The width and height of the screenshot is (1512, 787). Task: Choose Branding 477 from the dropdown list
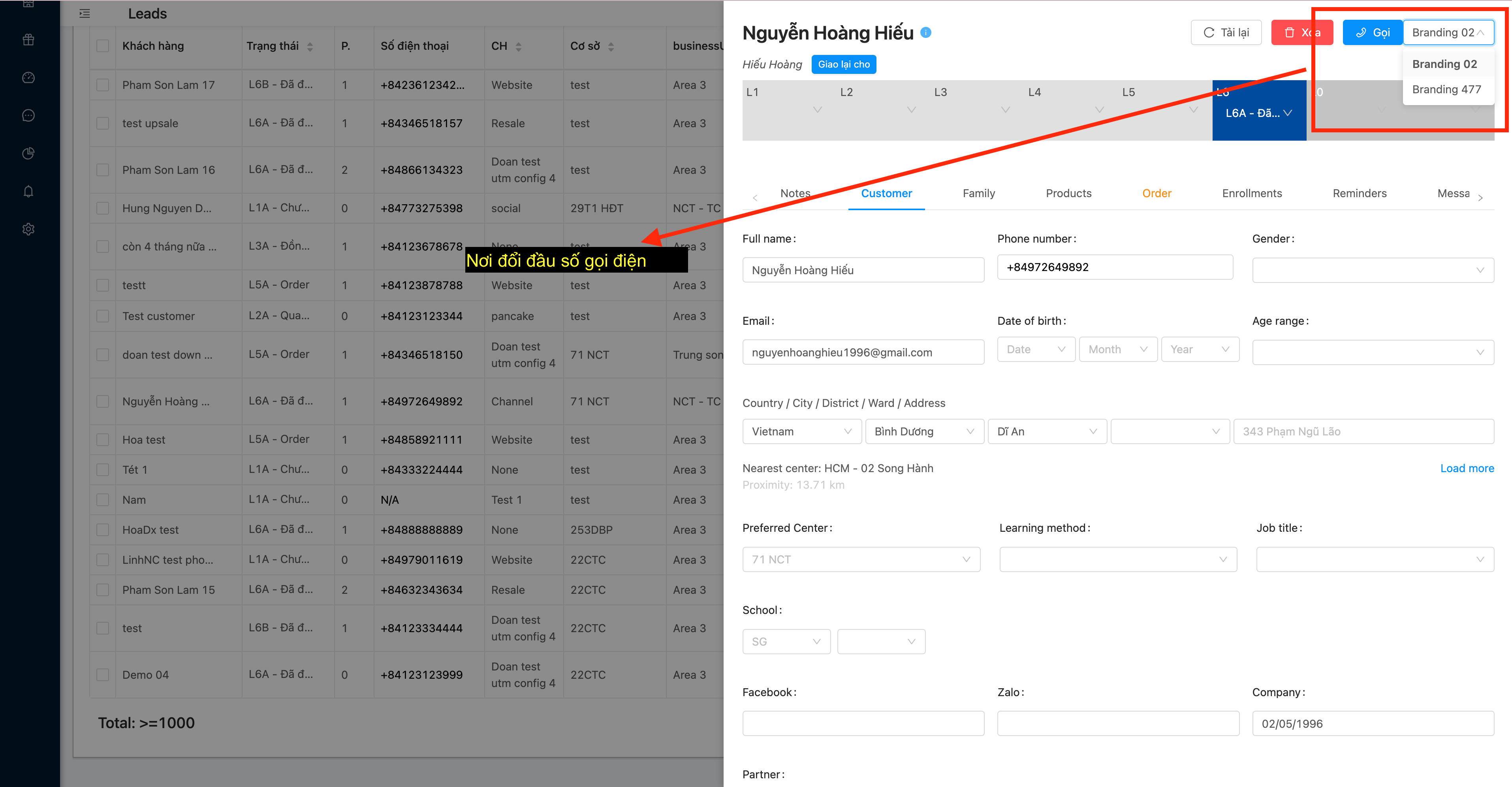click(1446, 89)
